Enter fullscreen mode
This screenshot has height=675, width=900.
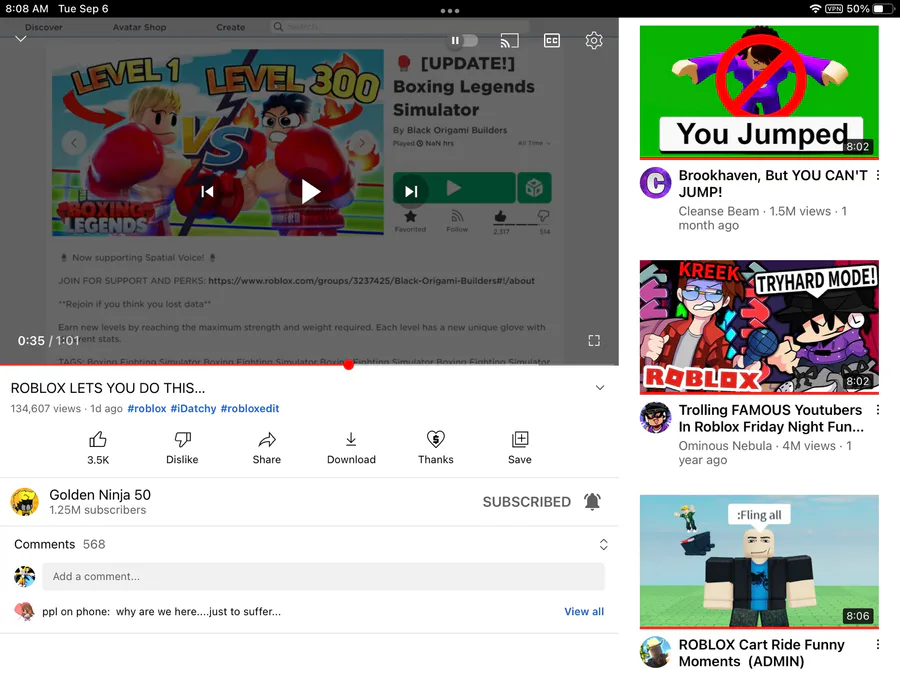[594, 341]
